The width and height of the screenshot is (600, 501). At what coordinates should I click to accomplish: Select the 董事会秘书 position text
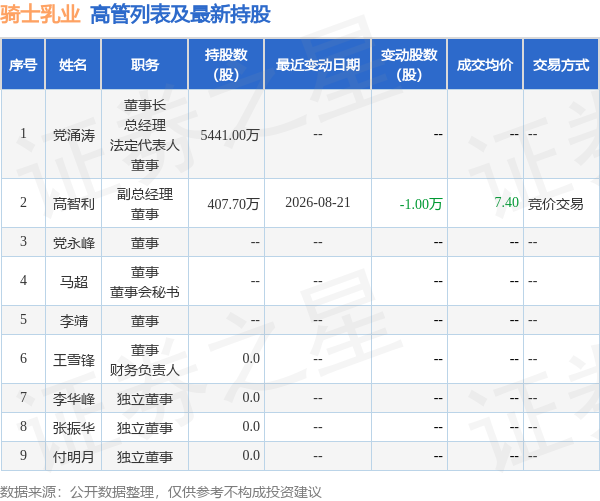pyautogui.click(x=145, y=292)
